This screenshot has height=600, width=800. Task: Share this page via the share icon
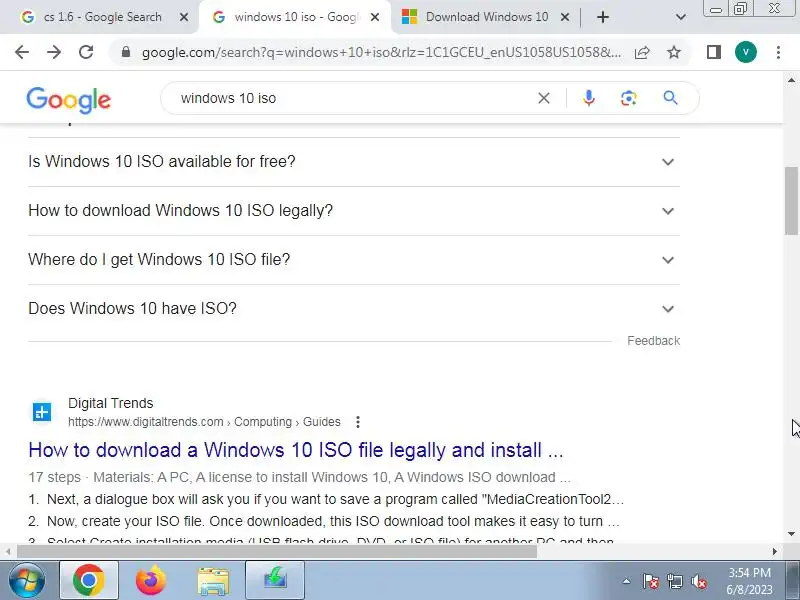tap(642, 52)
